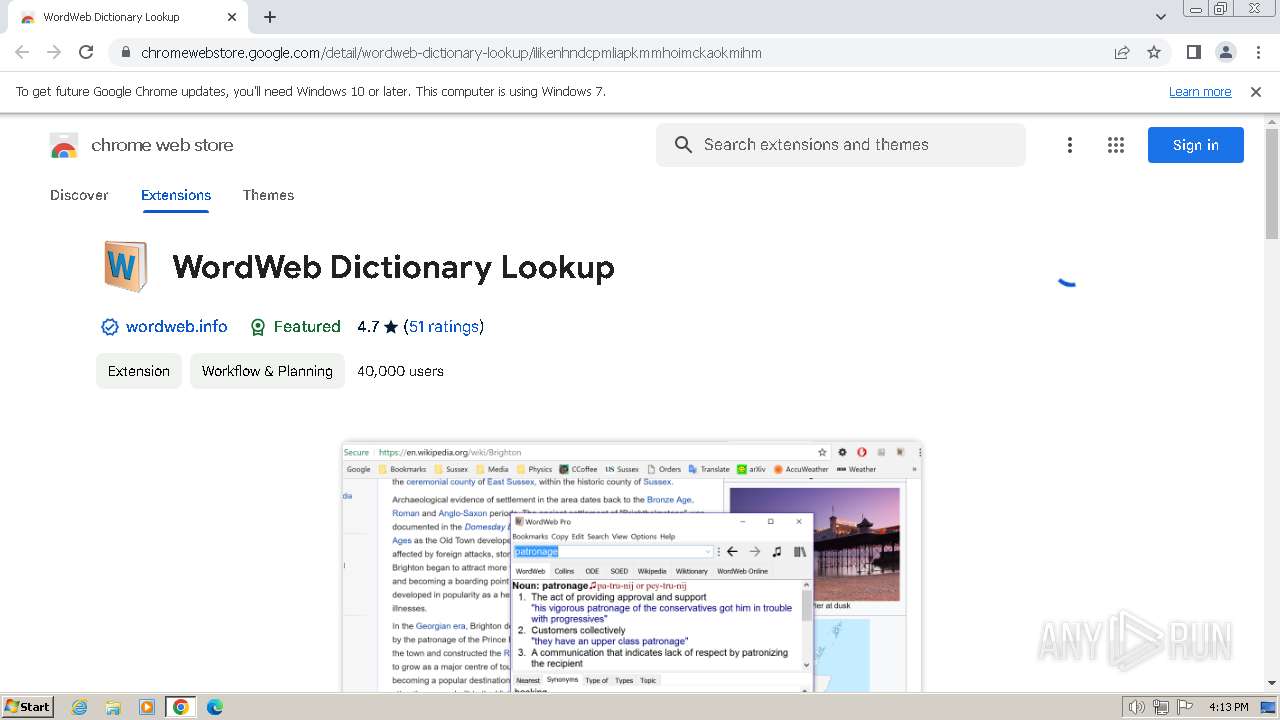Open Chrome three-dot menu
The height and width of the screenshot is (720, 1280).
(1258, 52)
